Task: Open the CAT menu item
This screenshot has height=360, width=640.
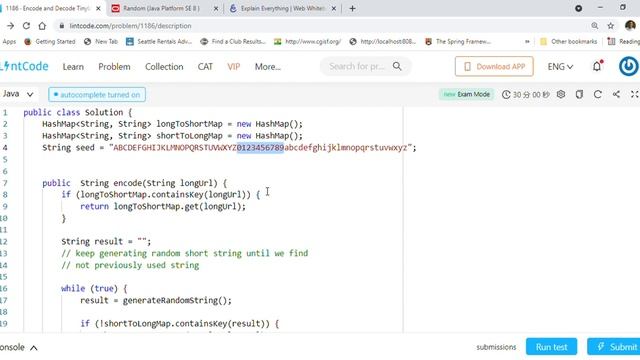Action: pos(205,67)
